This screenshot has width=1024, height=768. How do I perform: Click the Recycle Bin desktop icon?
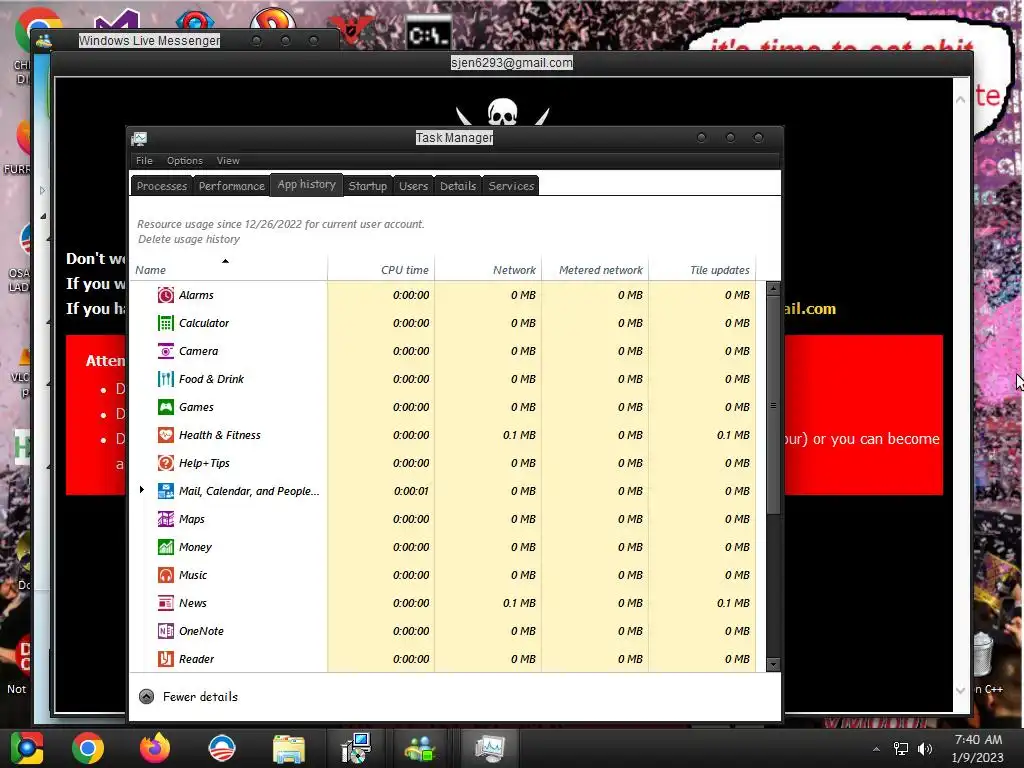(x=982, y=653)
